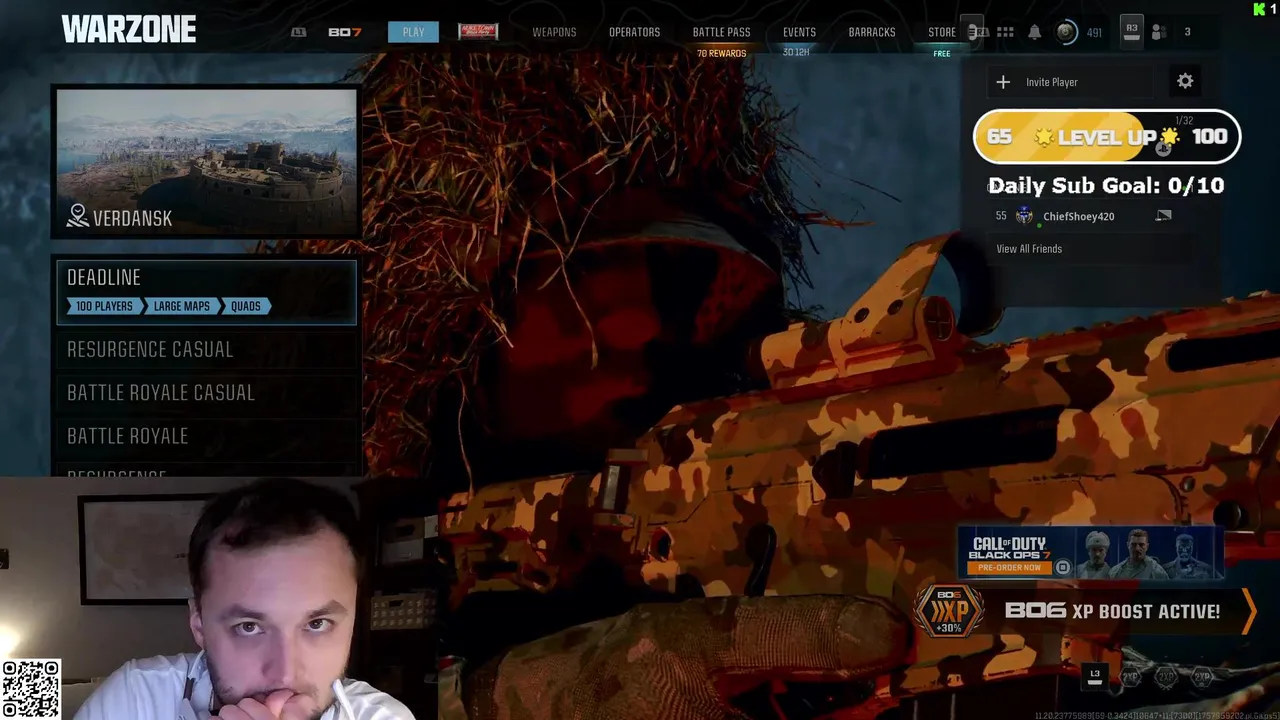
Task: Open the Store tab
Action: [942, 32]
